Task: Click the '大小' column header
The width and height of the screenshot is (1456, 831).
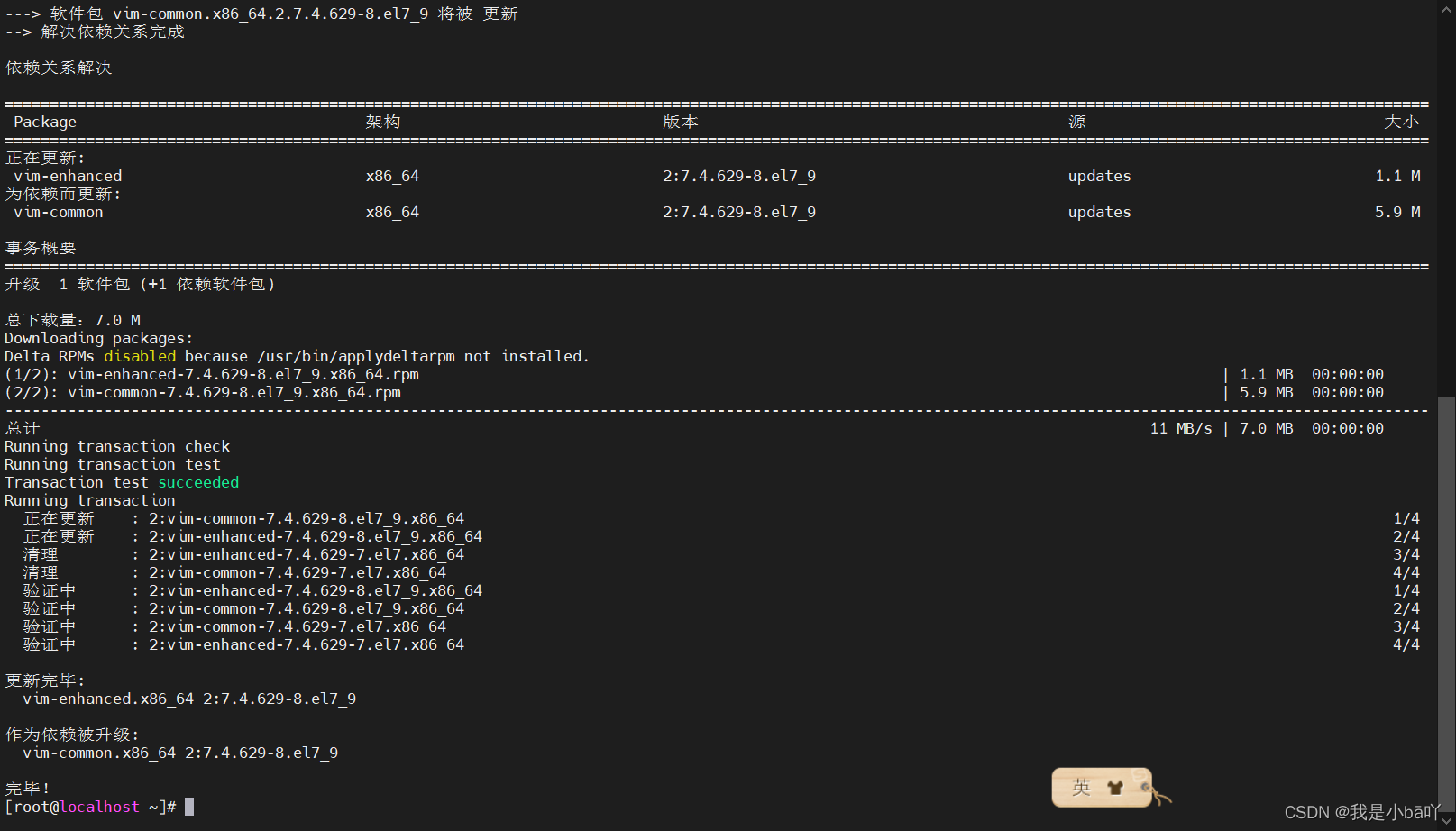Action: click(1402, 122)
